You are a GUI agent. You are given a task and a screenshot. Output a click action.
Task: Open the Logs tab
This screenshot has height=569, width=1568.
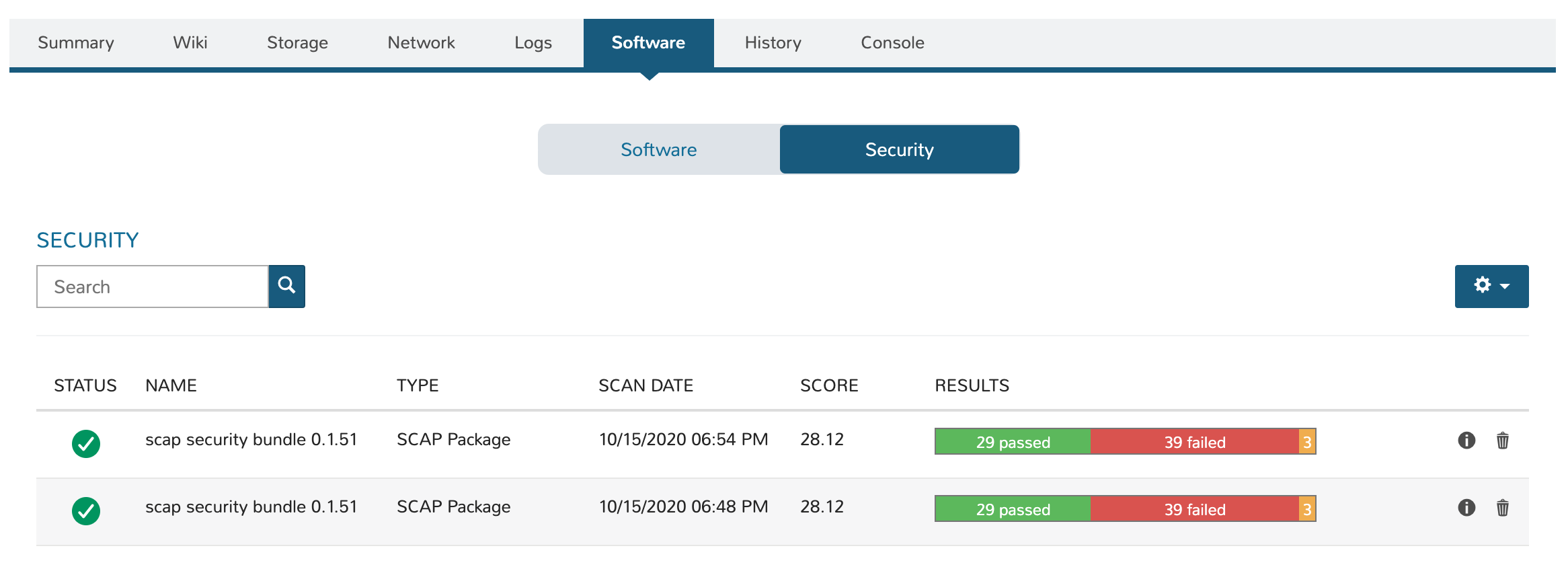click(x=533, y=43)
